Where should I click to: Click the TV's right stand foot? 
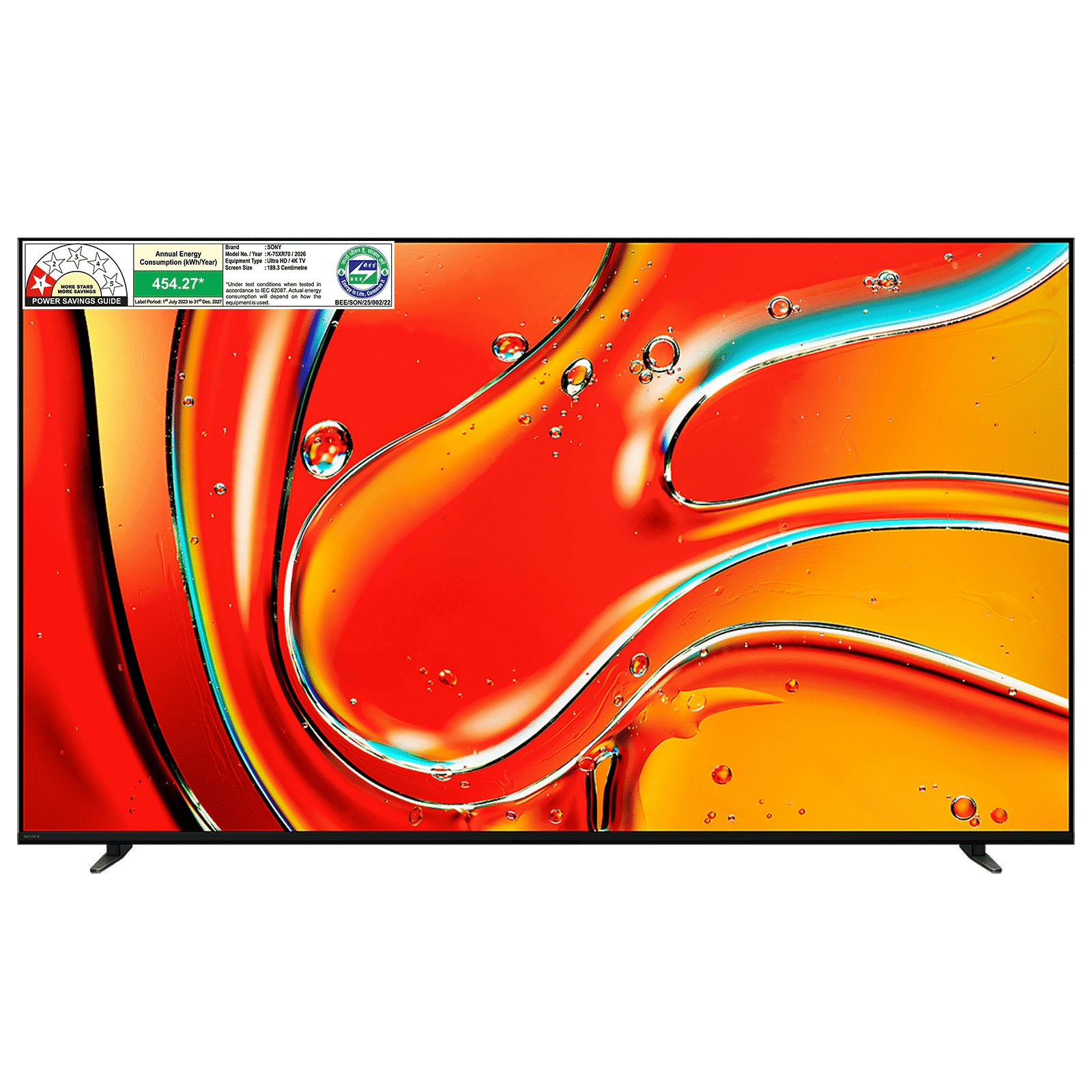[x=981, y=858]
